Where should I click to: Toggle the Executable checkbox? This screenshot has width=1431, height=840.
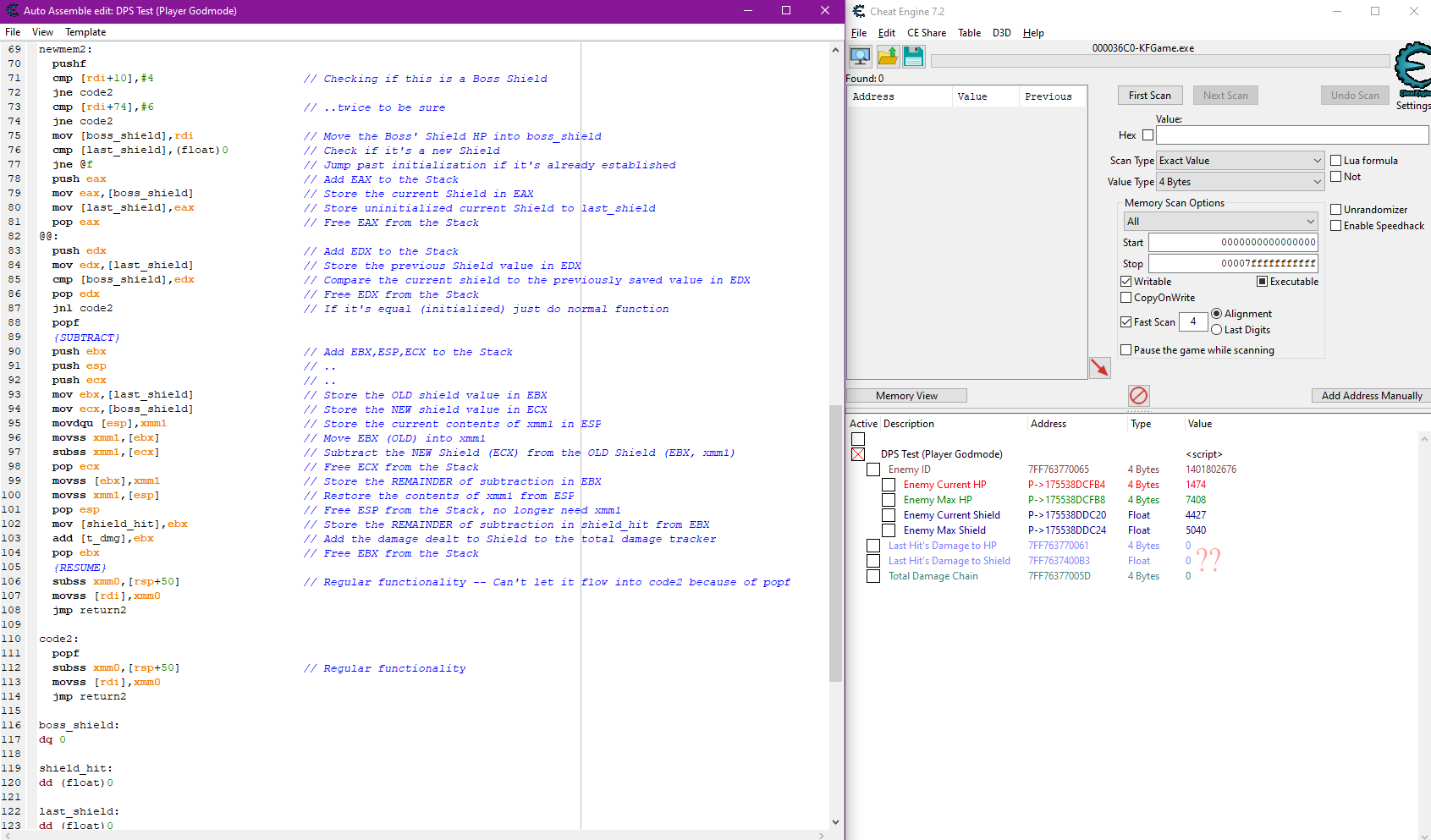click(x=1263, y=282)
